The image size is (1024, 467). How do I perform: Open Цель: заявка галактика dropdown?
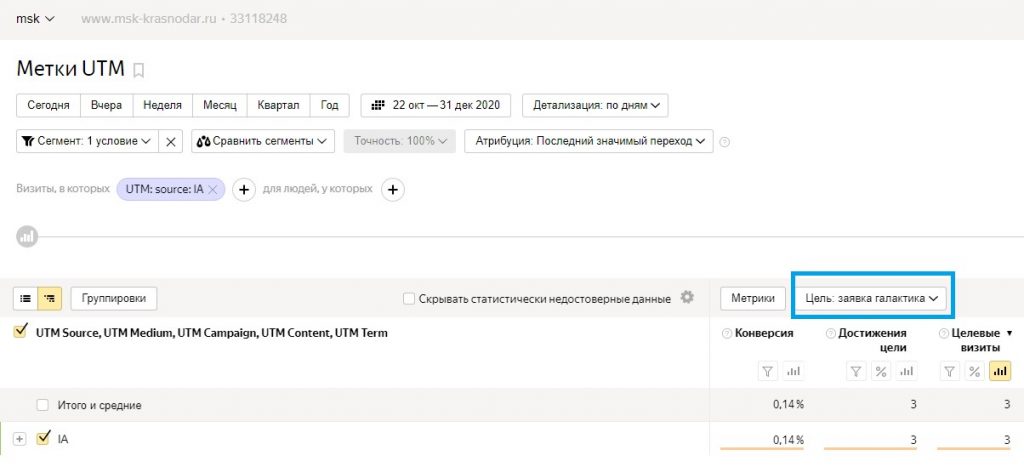871,298
